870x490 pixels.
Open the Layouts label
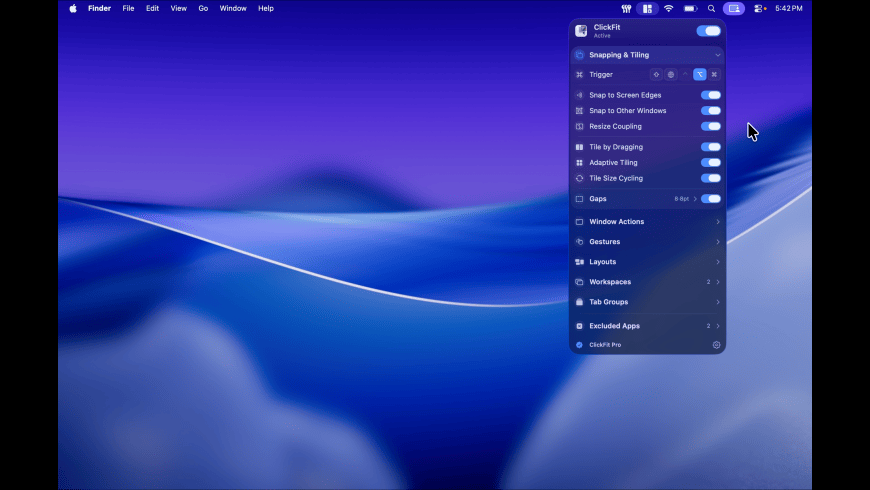click(603, 261)
